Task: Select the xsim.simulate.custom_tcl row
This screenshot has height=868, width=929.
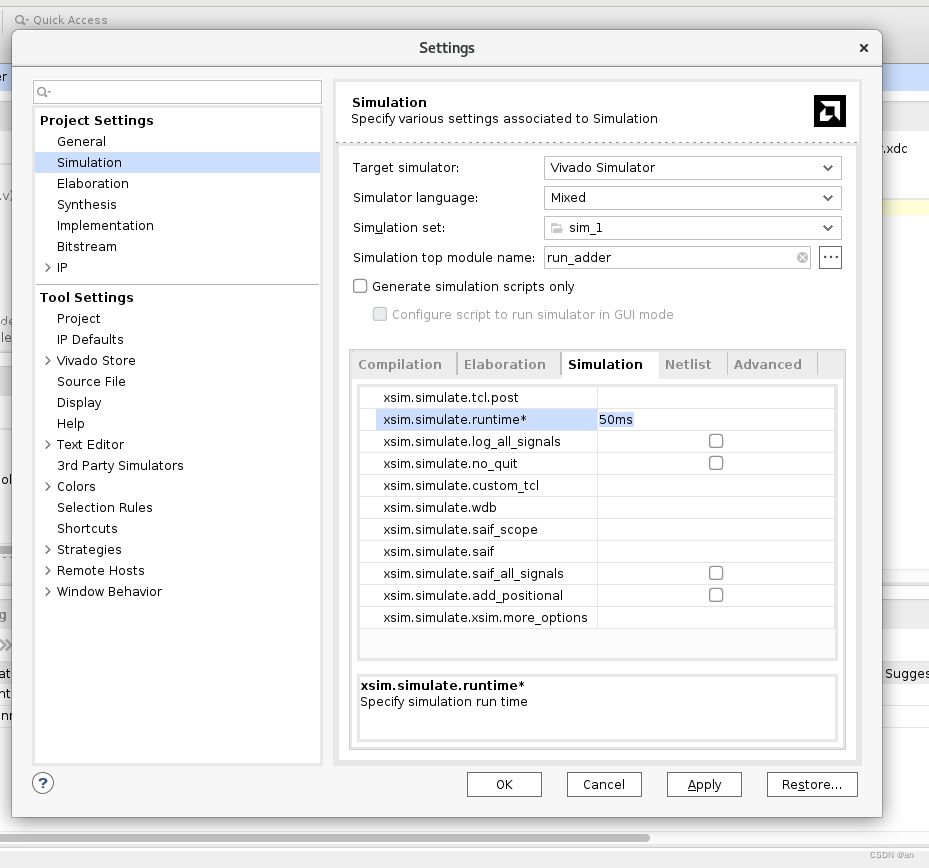Action: [597, 485]
